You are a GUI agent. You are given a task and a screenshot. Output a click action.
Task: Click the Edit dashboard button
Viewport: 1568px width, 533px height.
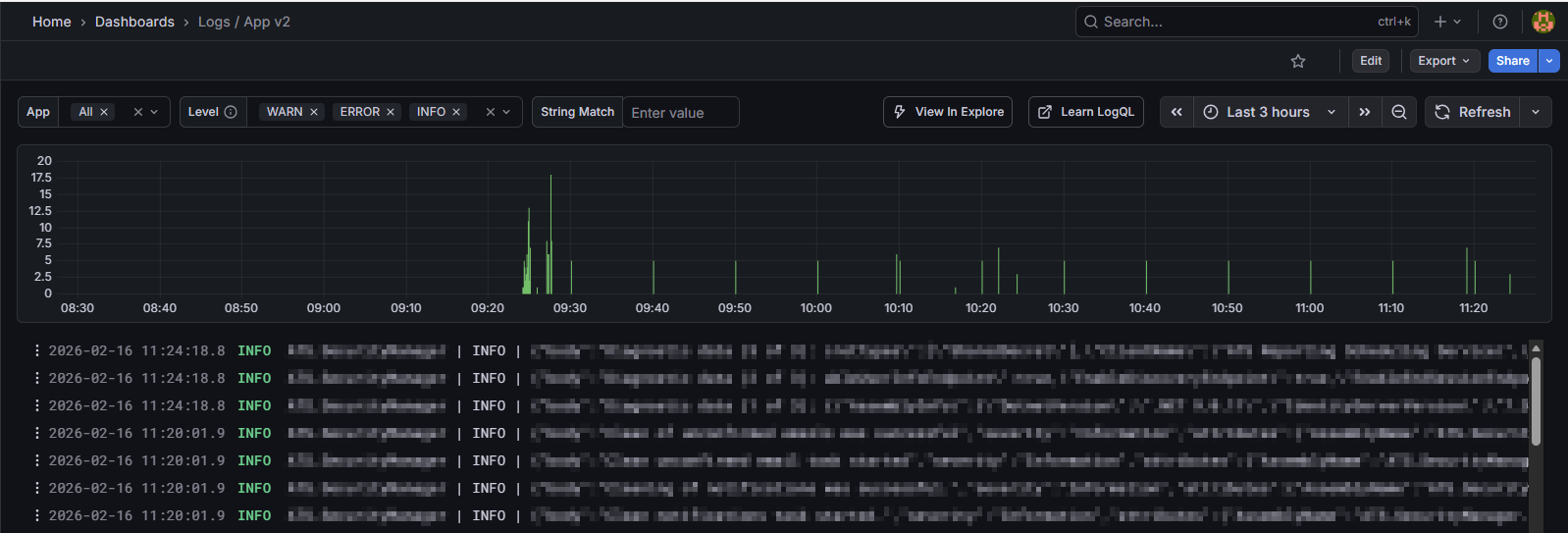point(1371,61)
